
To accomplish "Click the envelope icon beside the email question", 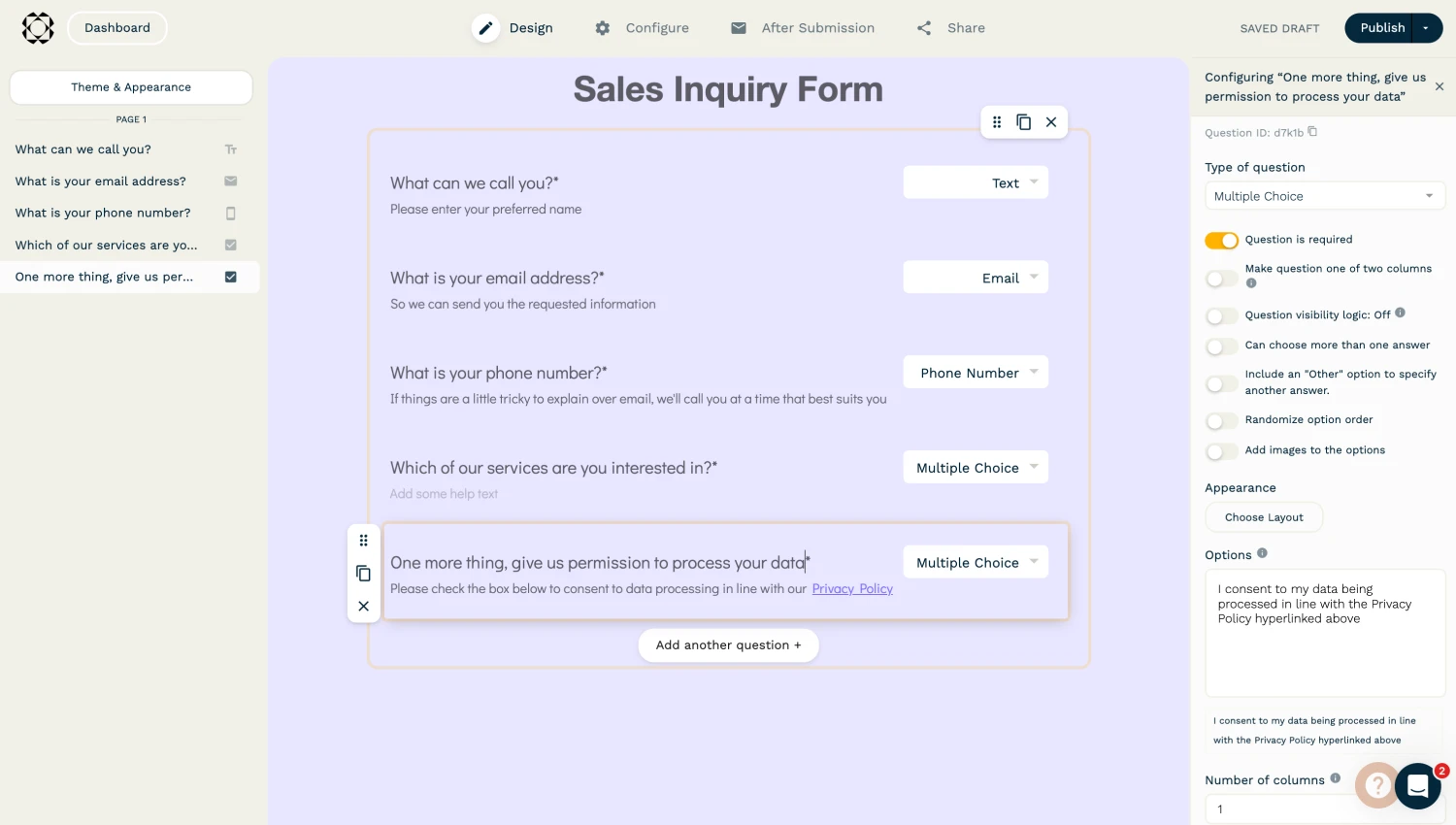I will 230,181.
